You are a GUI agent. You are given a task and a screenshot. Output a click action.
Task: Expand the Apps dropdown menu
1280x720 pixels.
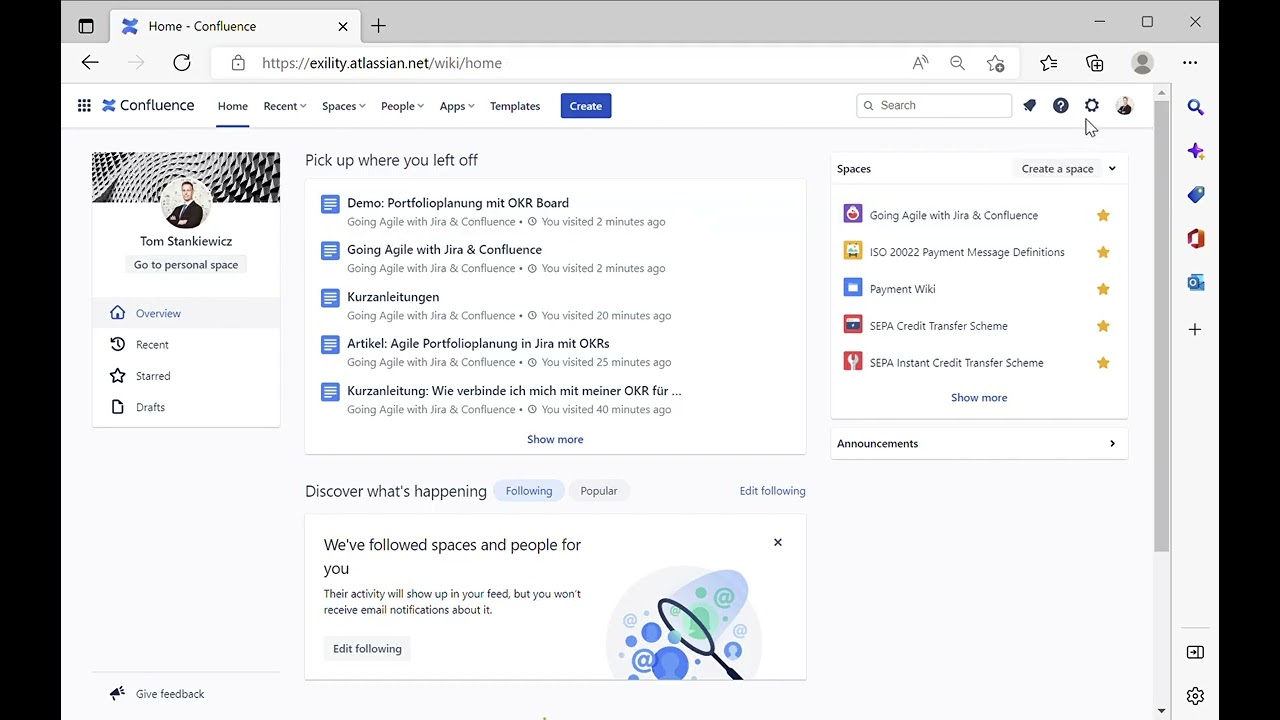[x=457, y=106]
